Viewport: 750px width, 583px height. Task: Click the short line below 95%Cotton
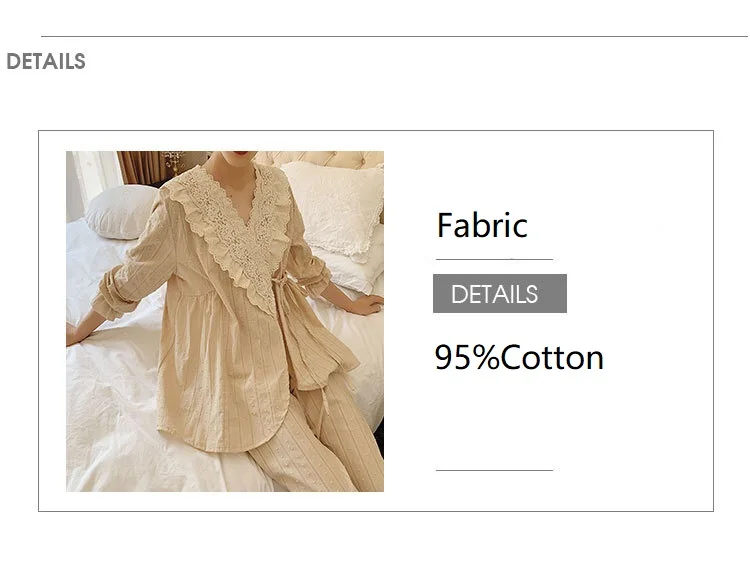point(494,470)
